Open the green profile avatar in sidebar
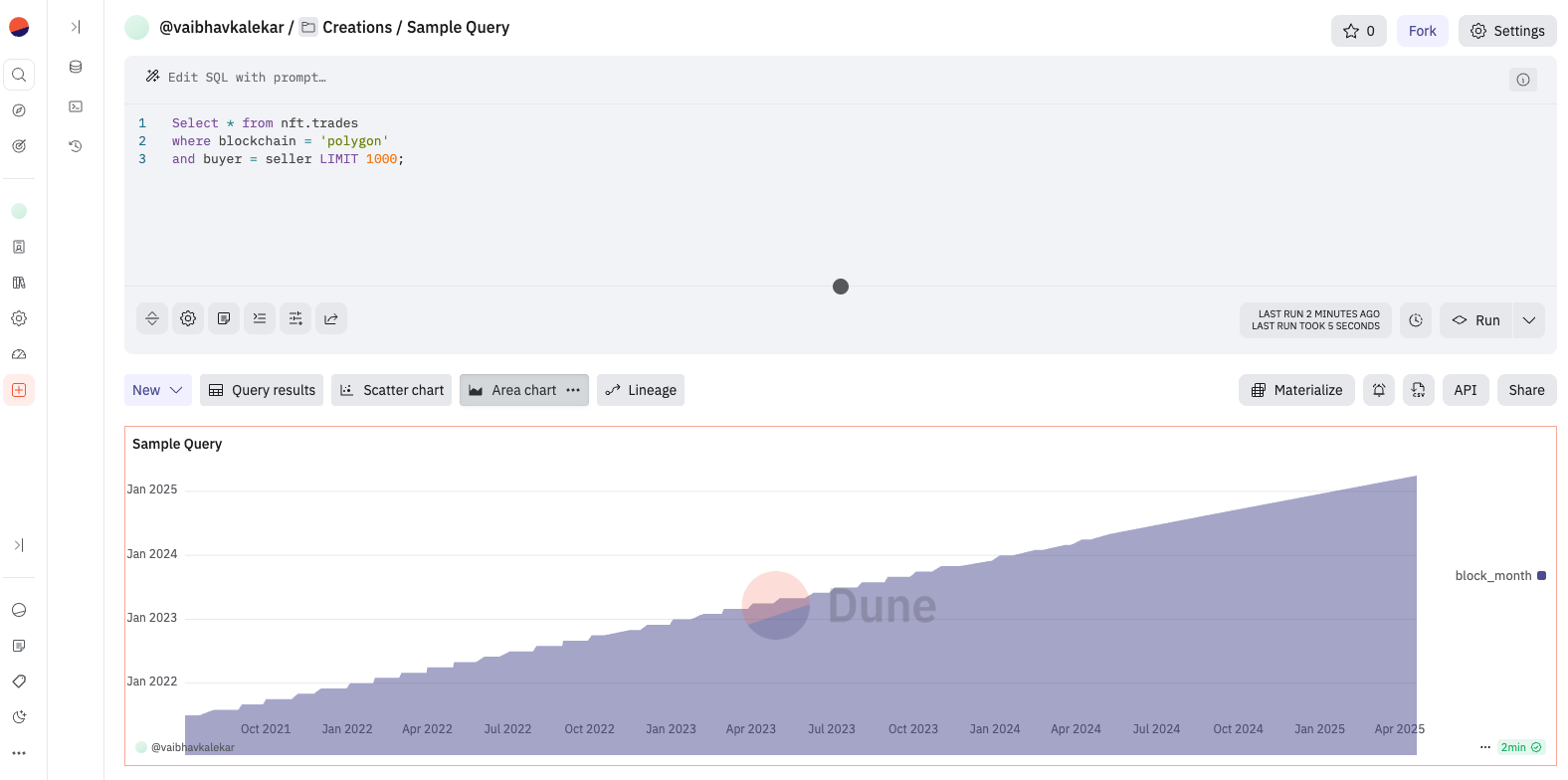 (x=19, y=211)
